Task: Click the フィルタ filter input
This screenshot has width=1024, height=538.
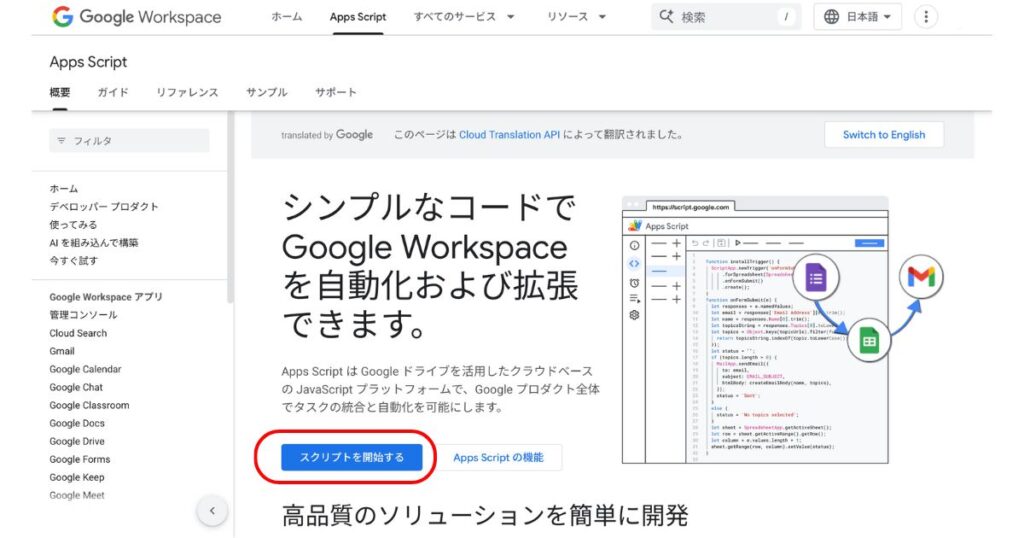Action: [x=129, y=140]
